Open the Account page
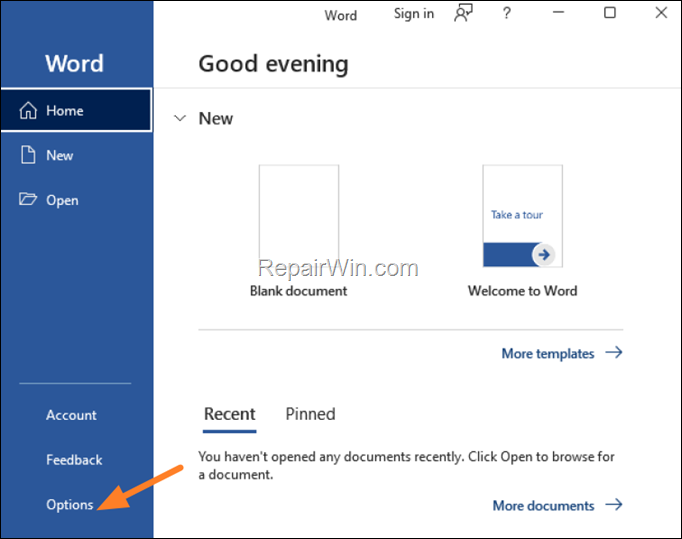The height and width of the screenshot is (539, 682). click(71, 415)
